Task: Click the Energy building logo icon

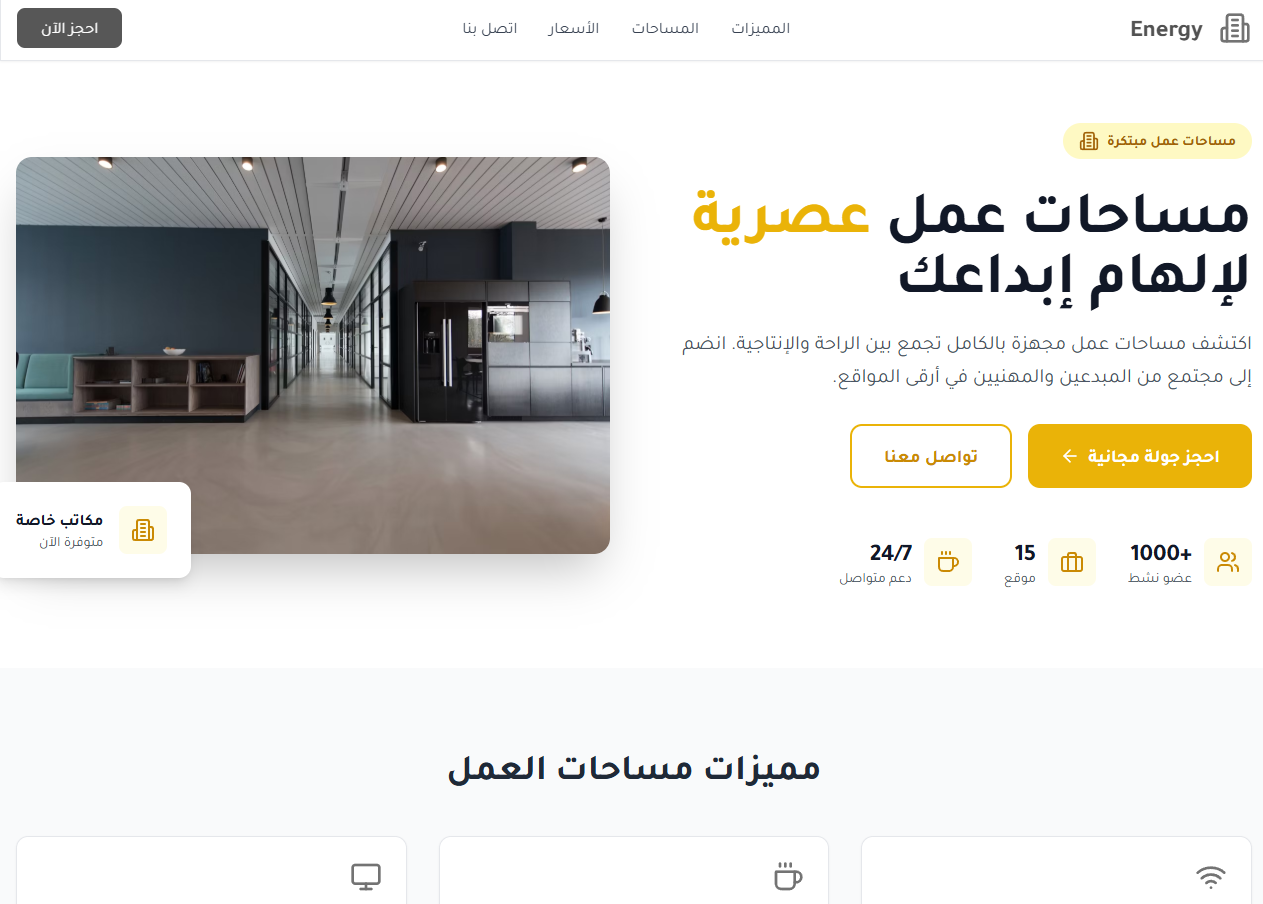Action: [1235, 29]
